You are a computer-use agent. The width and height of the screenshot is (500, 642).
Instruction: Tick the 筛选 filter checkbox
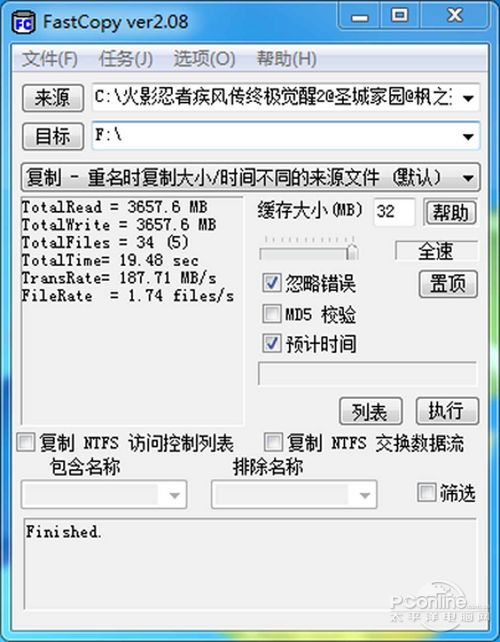(426, 493)
